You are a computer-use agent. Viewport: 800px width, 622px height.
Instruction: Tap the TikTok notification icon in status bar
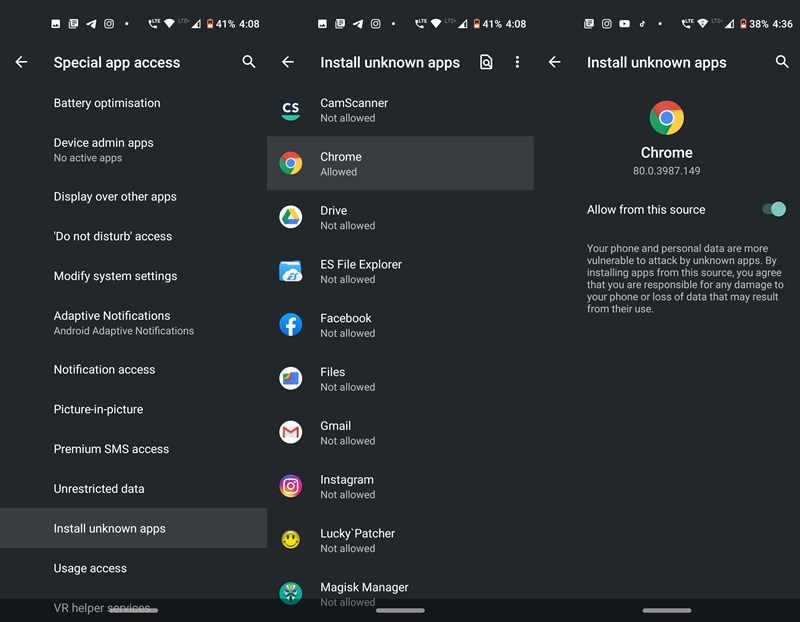click(x=642, y=23)
